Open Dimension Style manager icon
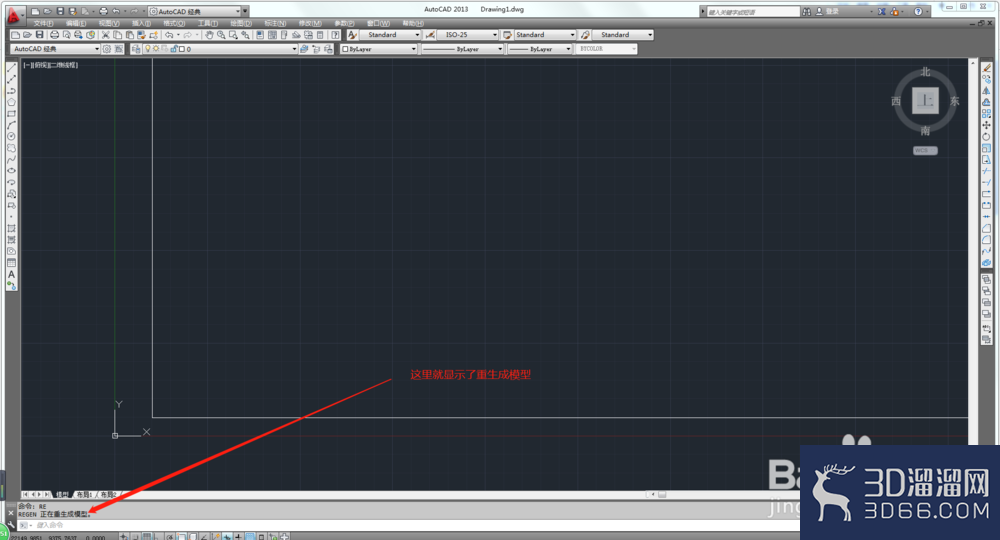The height and width of the screenshot is (540, 1000). pos(430,35)
